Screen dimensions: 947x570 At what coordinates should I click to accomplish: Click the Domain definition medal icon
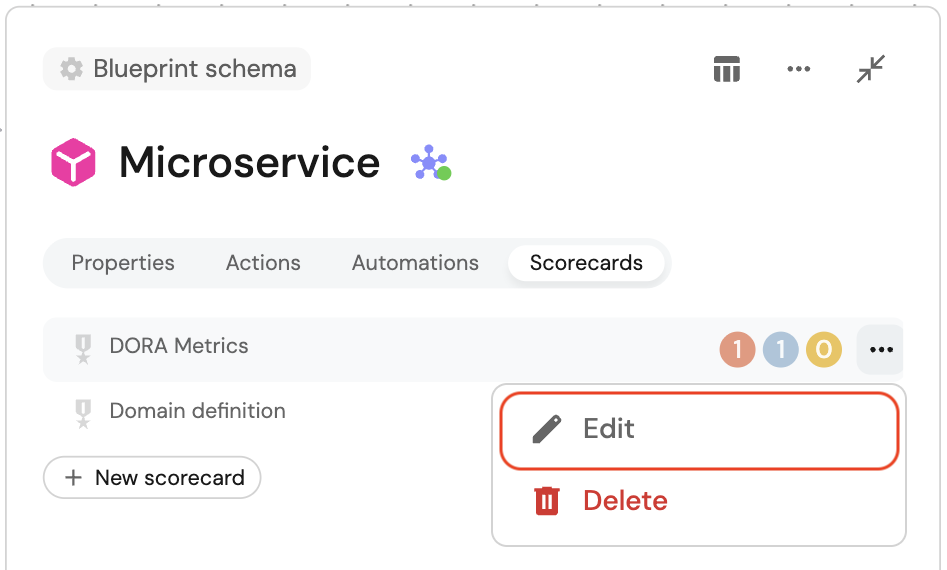pos(83,412)
